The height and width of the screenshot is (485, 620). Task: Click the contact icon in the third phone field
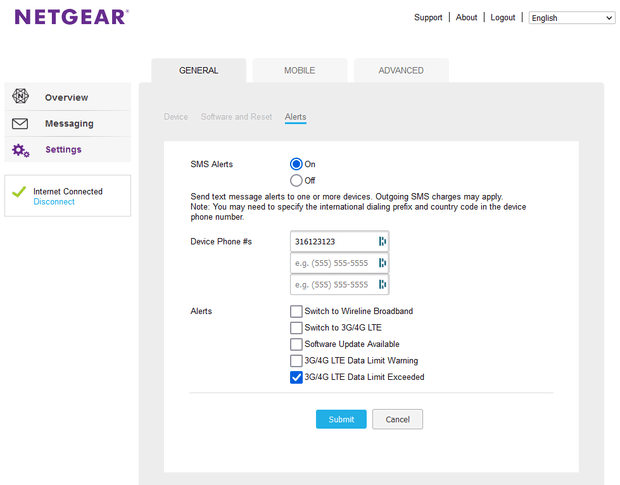(382, 284)
